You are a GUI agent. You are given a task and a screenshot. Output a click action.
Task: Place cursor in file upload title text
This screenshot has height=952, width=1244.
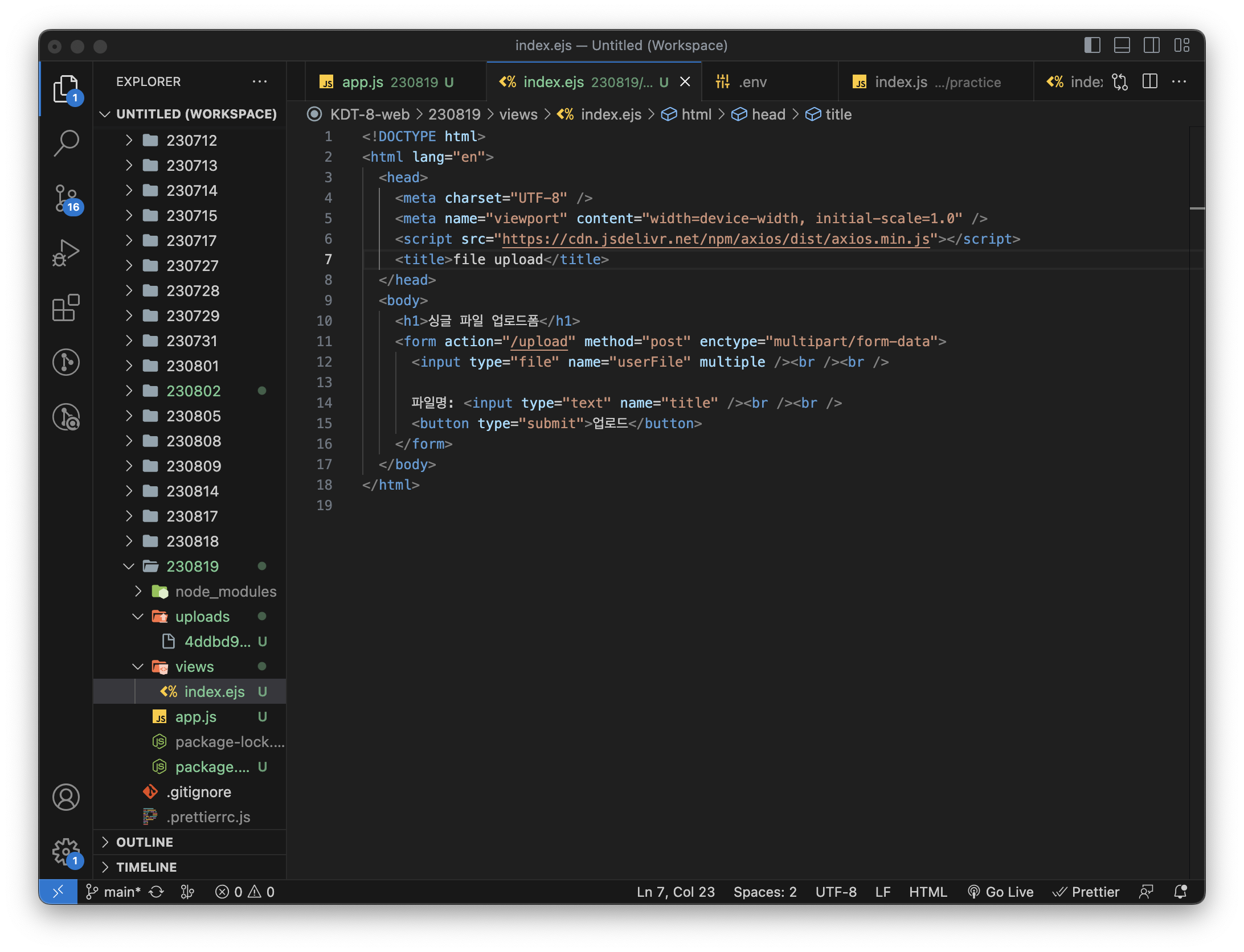[x=498, y=259]
